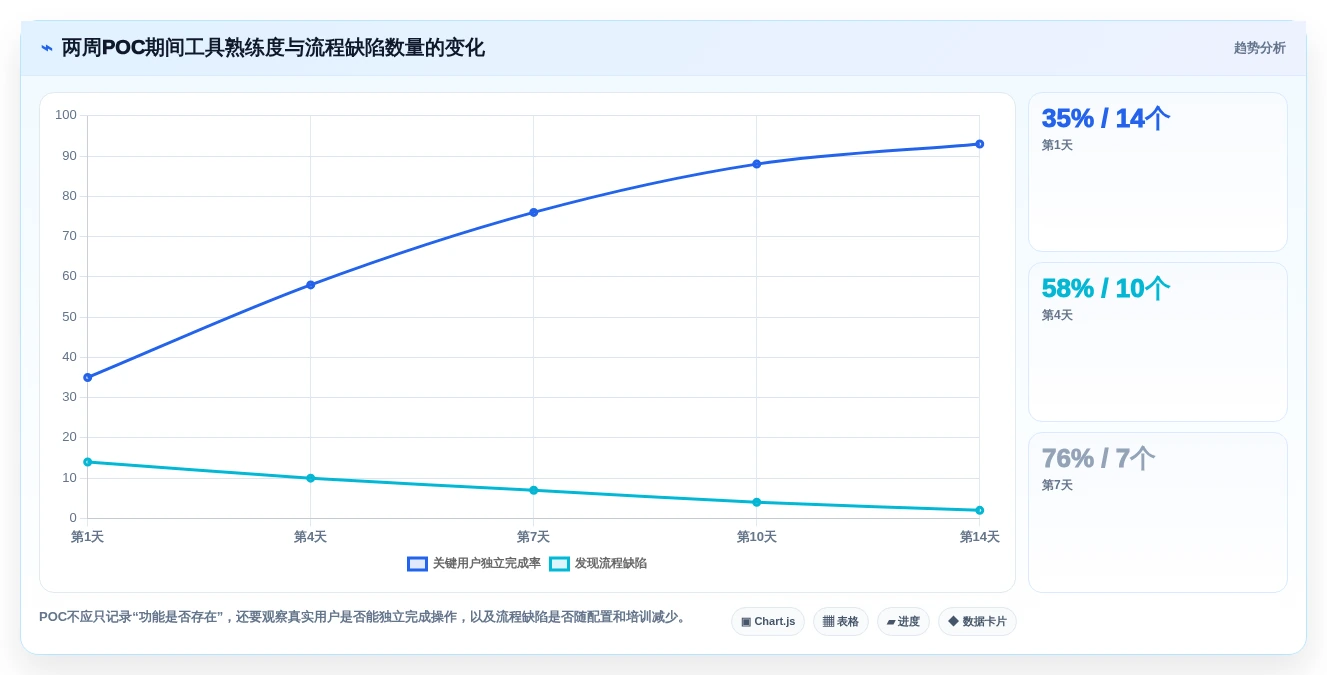Click the y-axis value 50
Viewport: 1327px width, 675px height.
(x=69, y=317)
